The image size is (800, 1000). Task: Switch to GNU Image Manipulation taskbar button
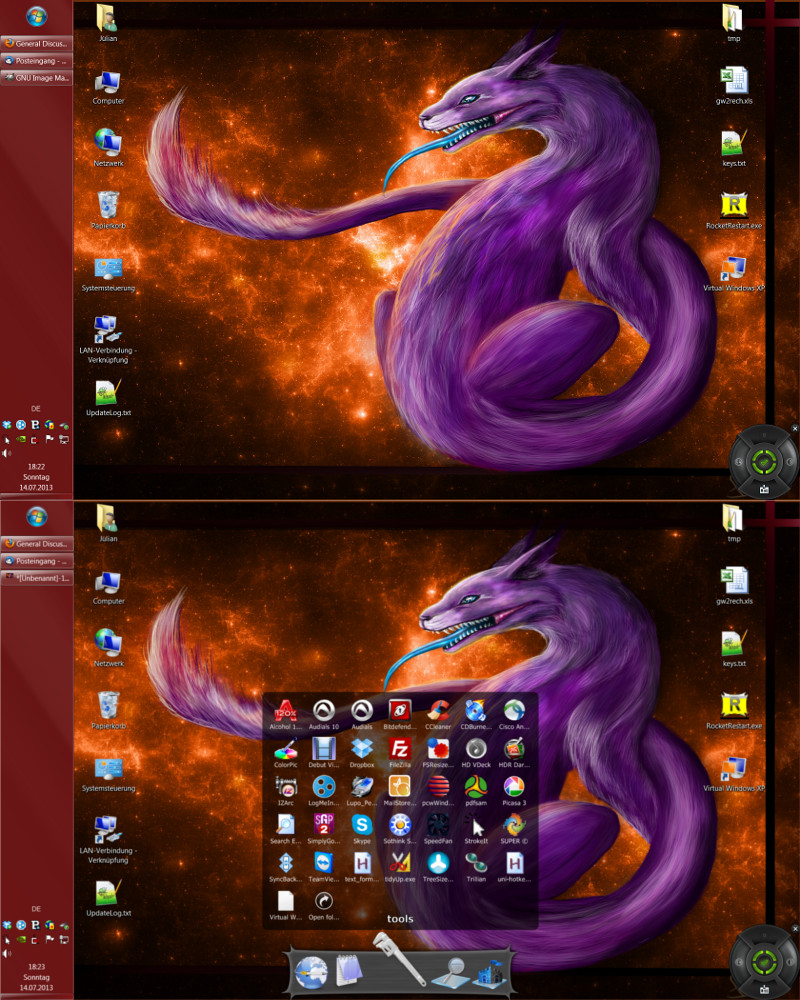37,77
